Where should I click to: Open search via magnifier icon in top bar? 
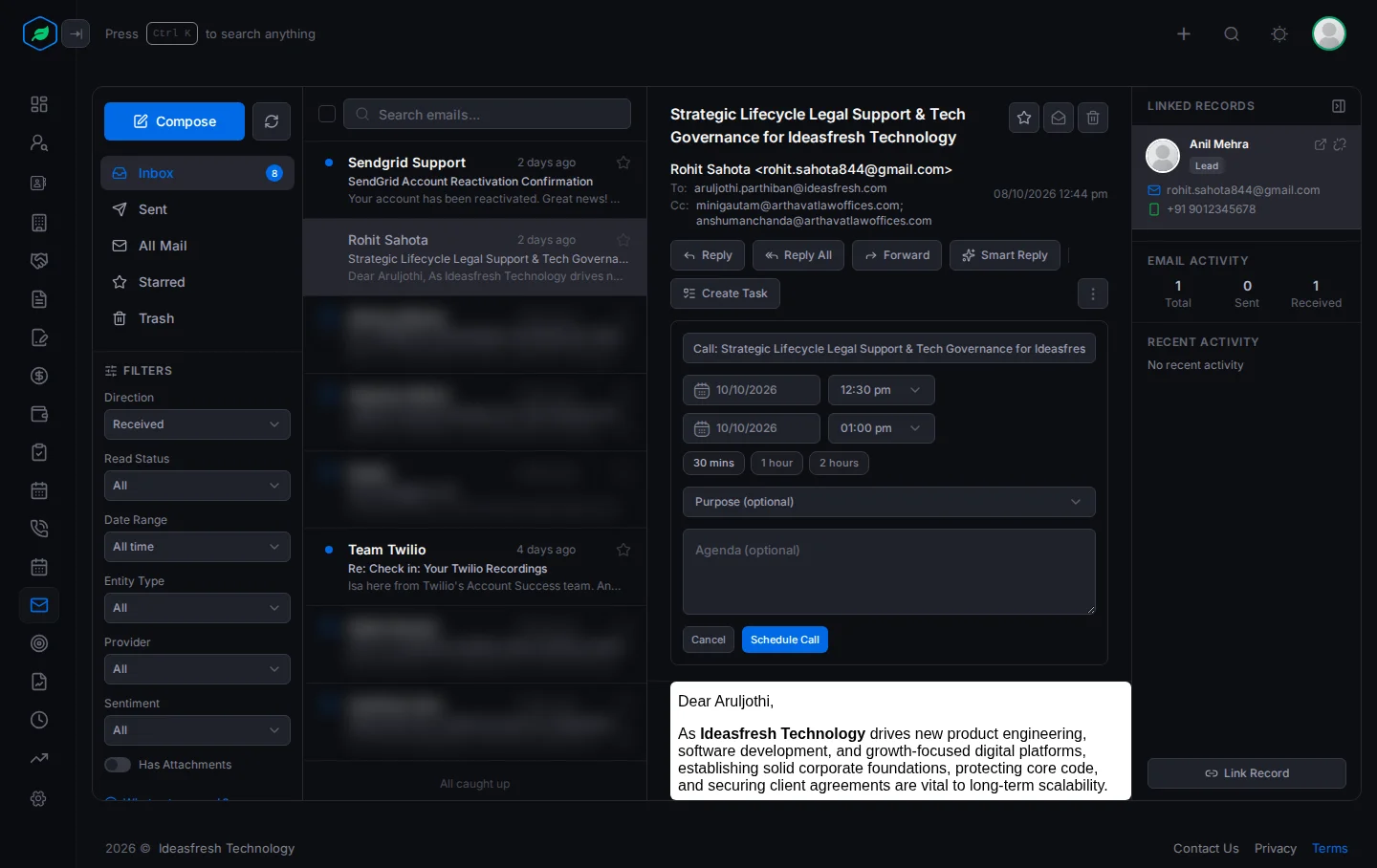point(1232,34)
